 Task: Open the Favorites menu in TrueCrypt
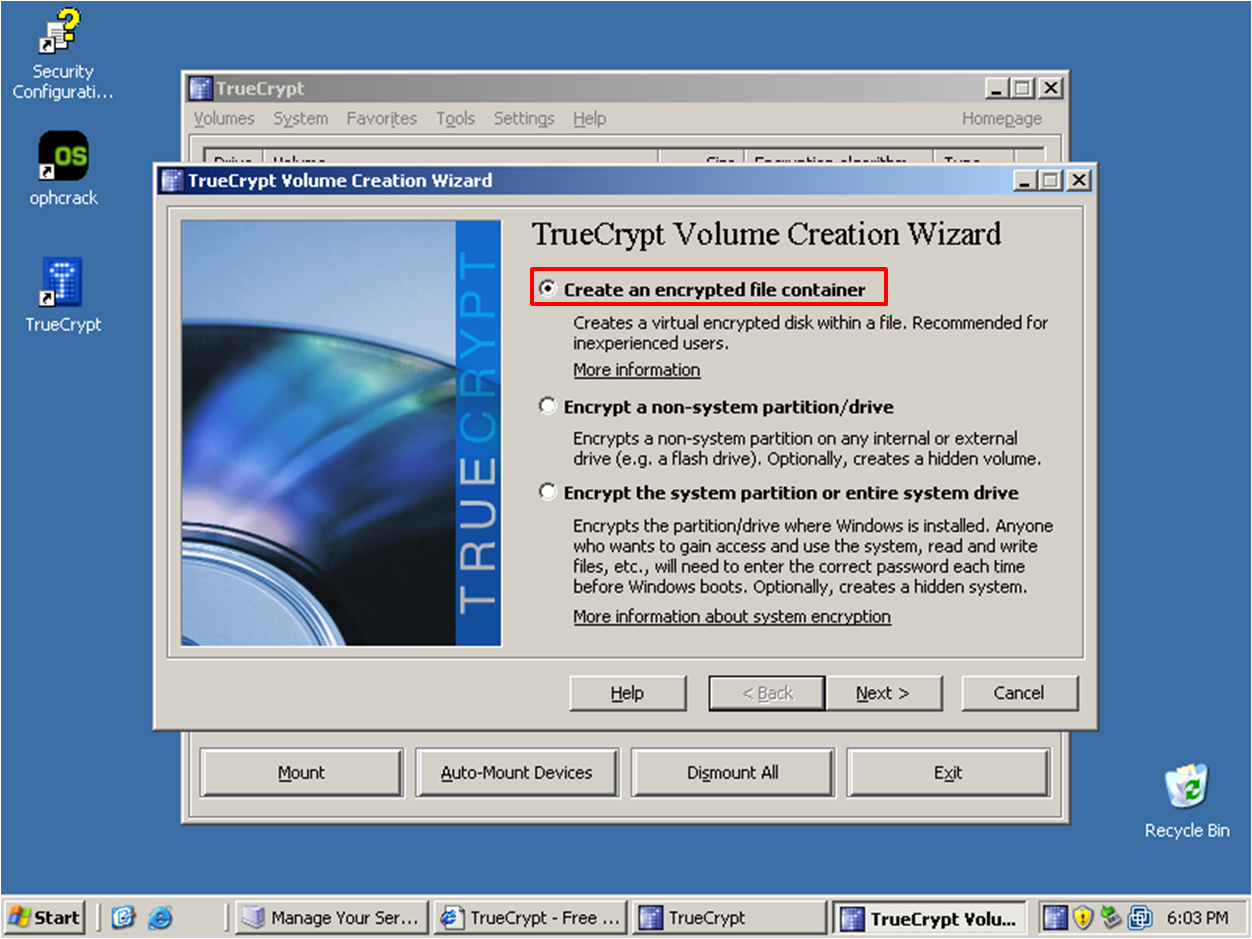pyautogui.click(x=382, y=118)
